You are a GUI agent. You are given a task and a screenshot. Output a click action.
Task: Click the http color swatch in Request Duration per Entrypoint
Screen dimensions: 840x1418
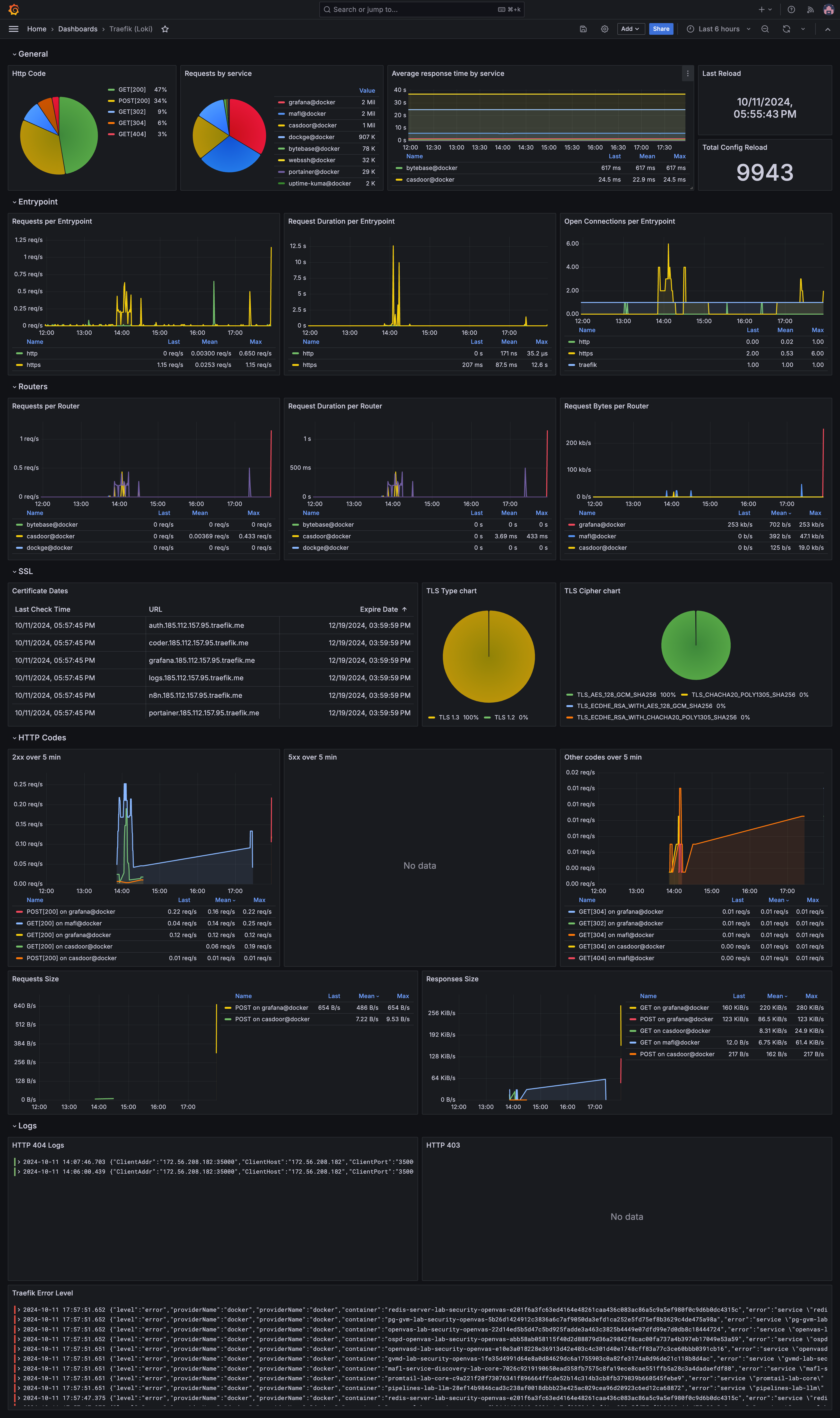296,354
